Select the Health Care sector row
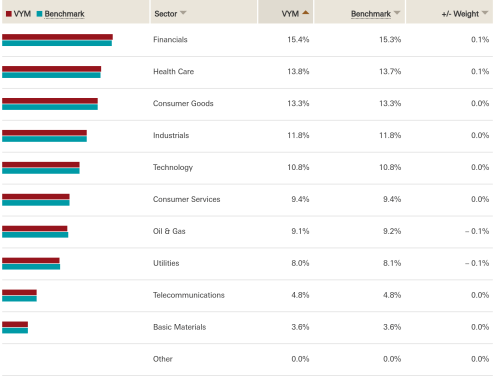Viewport: 501px width, 376px height. pyautogui.click(x=247, y=72)
